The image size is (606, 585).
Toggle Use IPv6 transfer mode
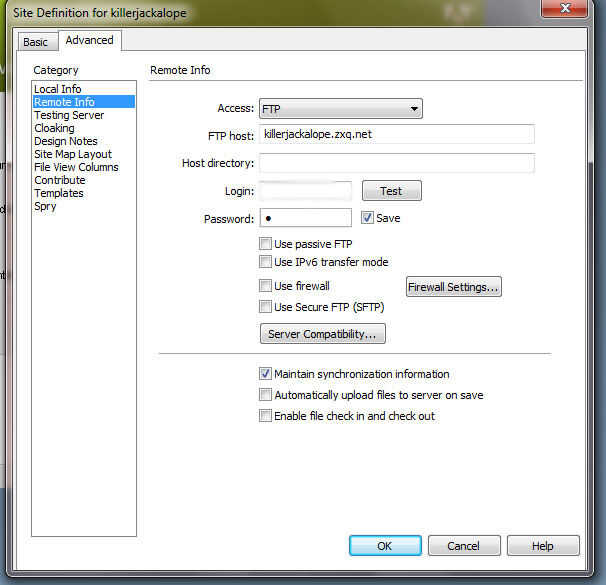(x=265, y=262)
